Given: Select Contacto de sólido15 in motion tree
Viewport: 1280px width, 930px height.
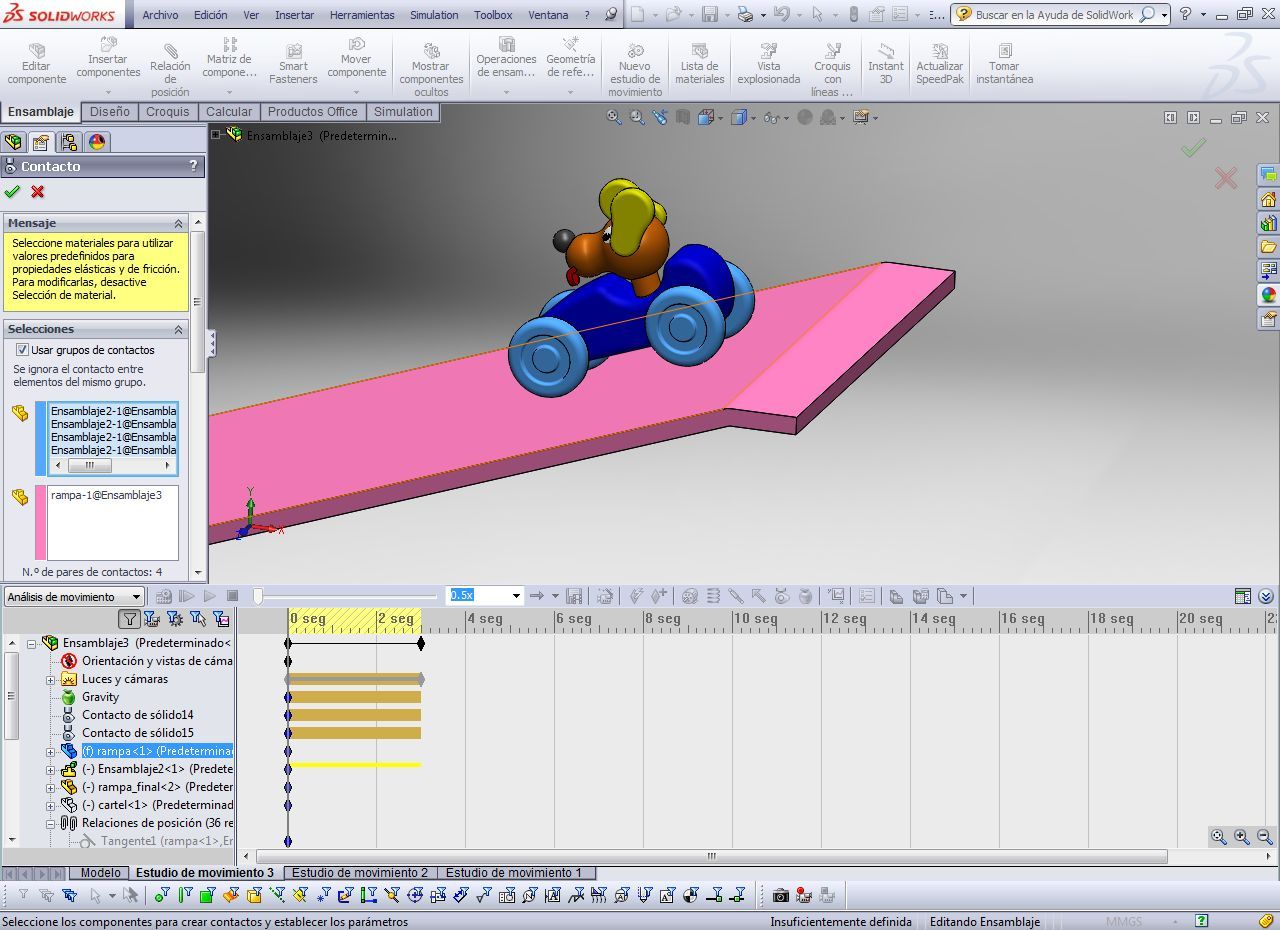Looking at the screenshot, I should click(x=138, y=733).
